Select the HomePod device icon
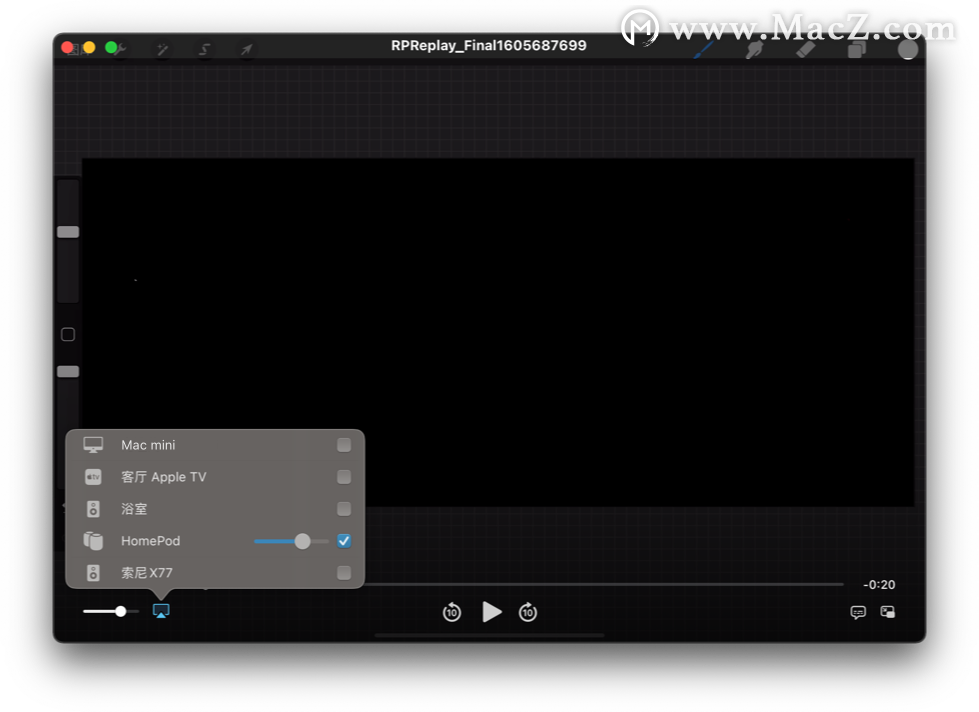This screenshot has width=979, height=712. click(93, 541)
